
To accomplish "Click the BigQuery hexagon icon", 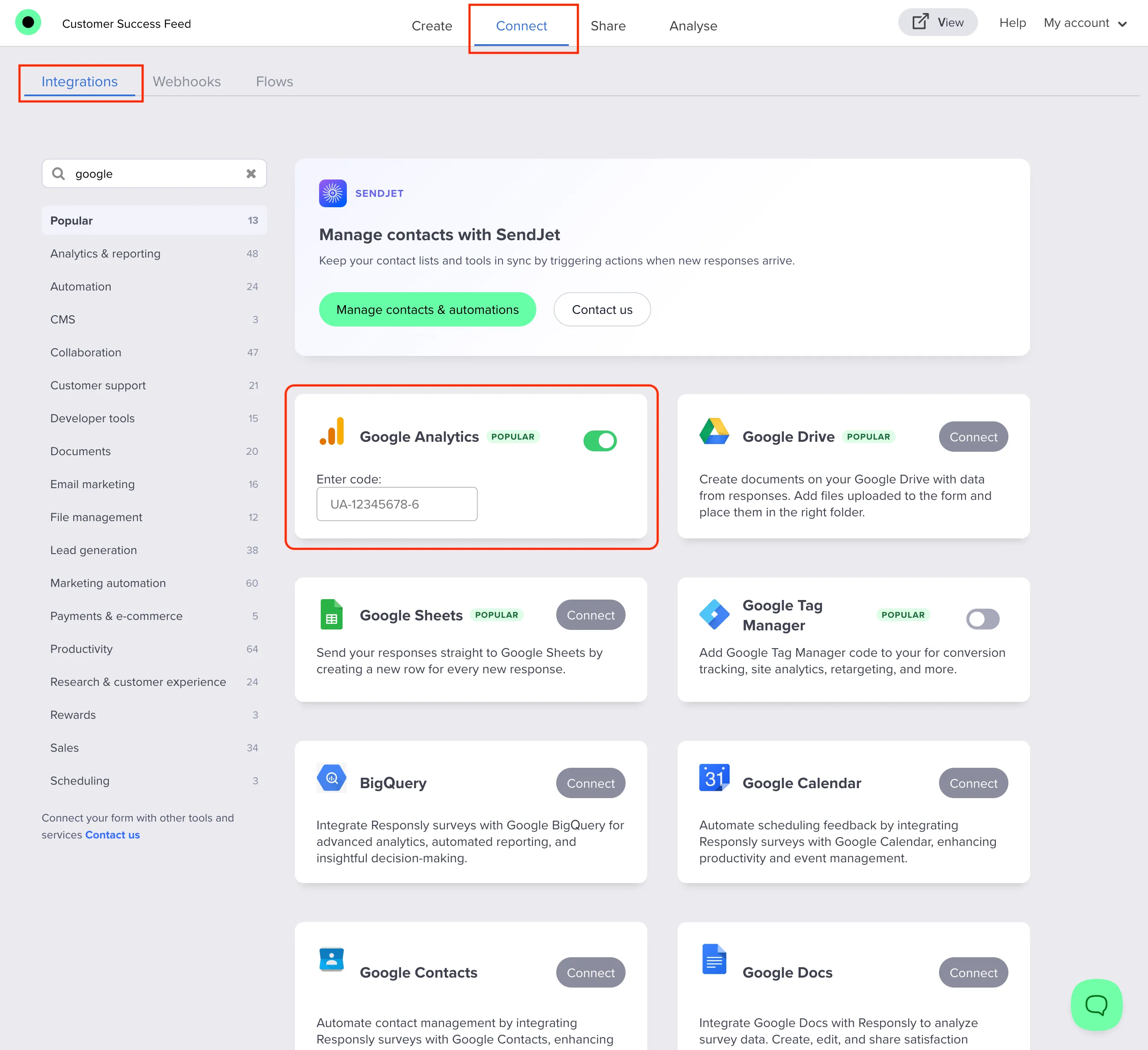I will click(332, 778).
